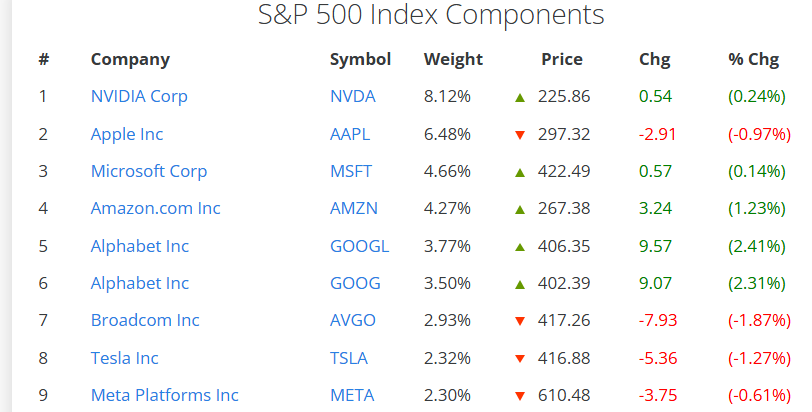Click the % Chg column header
The height and width of the screenshot is (412, 812).
click(753, 60)
